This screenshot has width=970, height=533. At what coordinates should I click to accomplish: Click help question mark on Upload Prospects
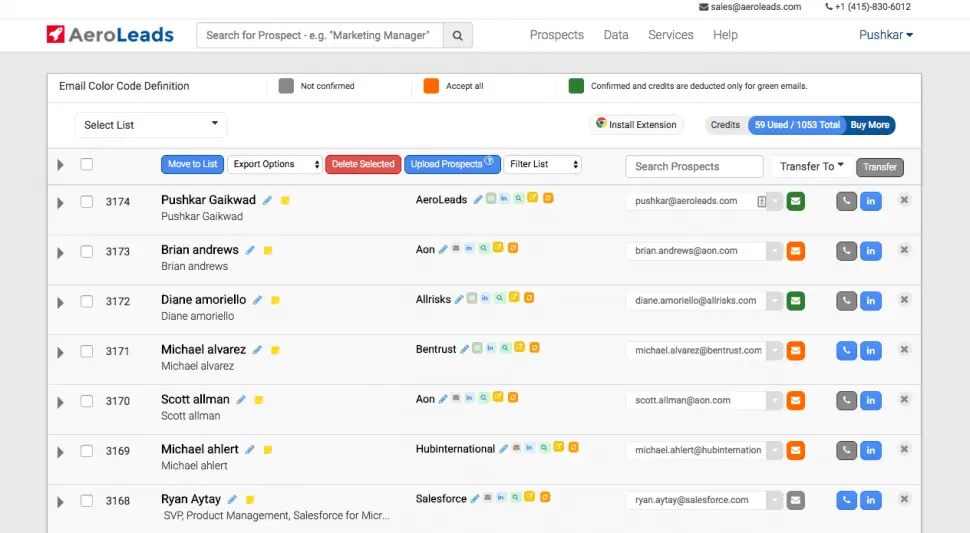coord(489,161)
